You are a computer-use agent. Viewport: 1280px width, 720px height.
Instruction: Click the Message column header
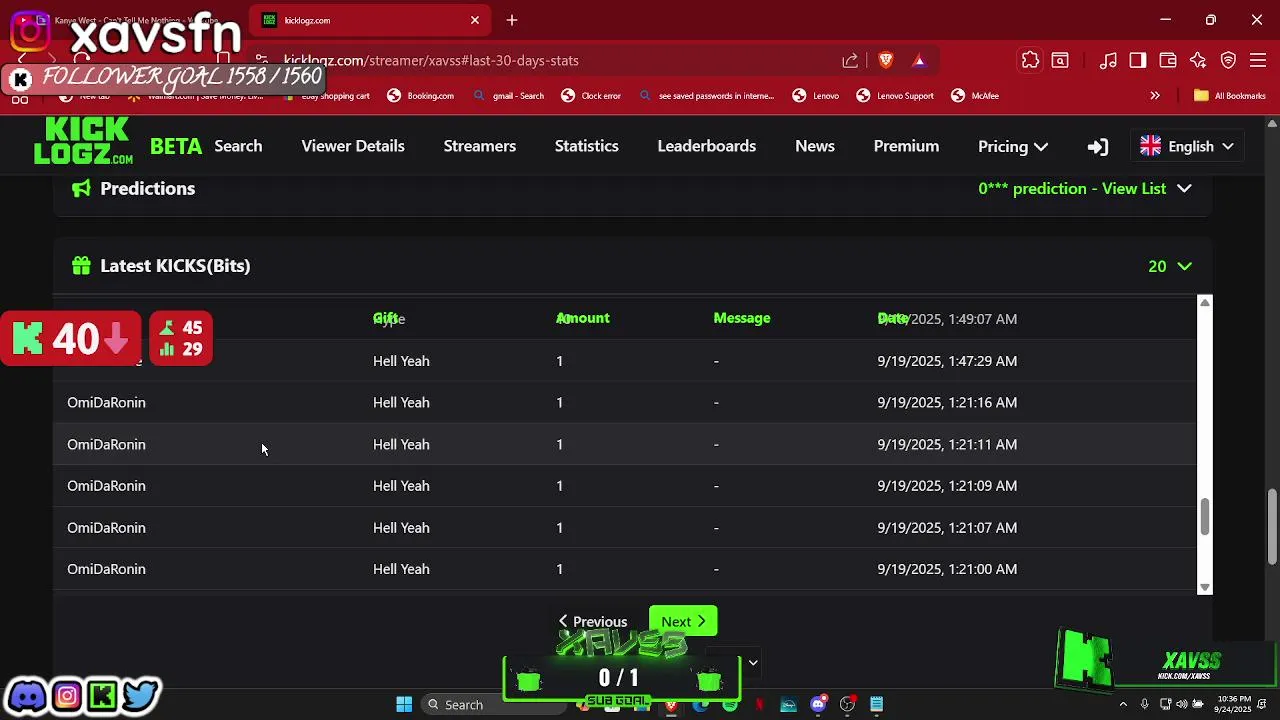coord(742,318)
